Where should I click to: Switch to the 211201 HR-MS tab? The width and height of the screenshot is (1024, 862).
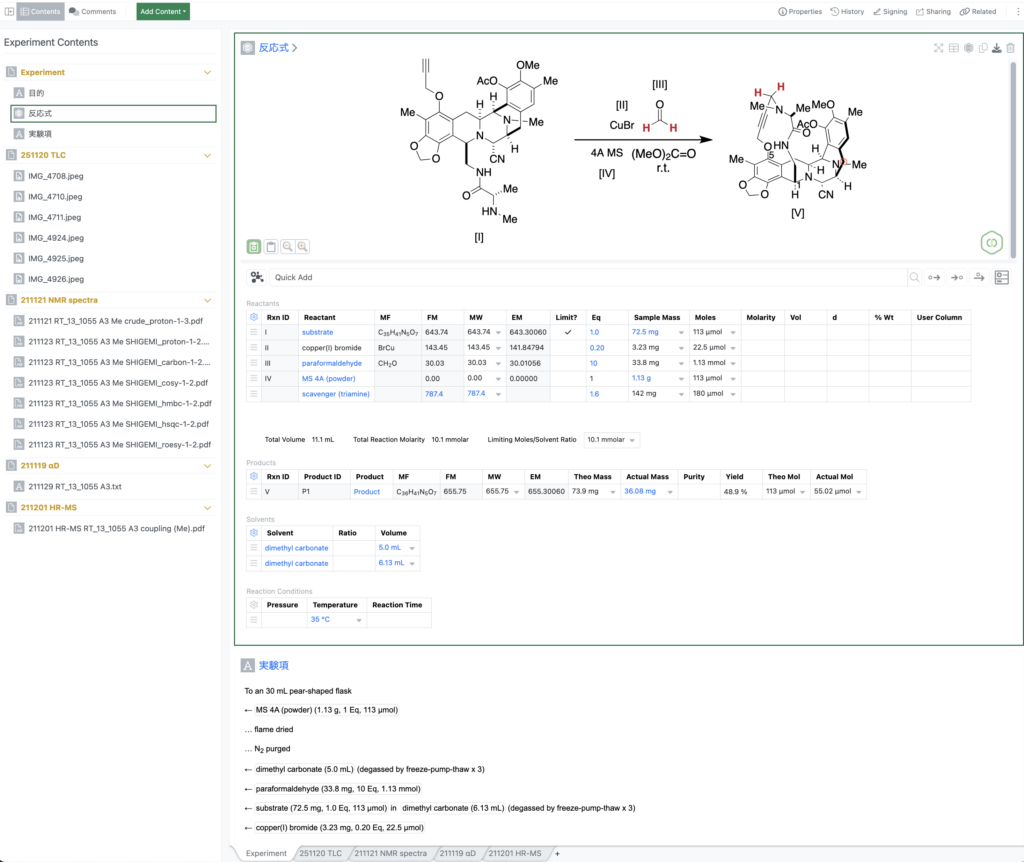[x=514, y=853]
